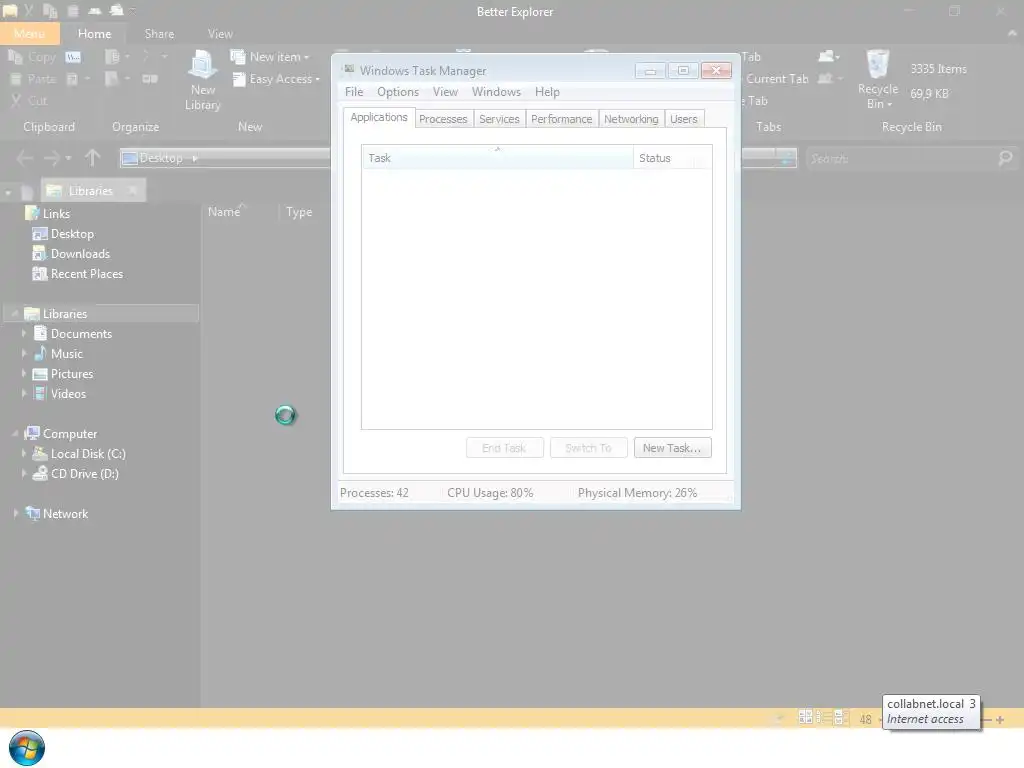Click the Windows Start orb

pos(27,748)
